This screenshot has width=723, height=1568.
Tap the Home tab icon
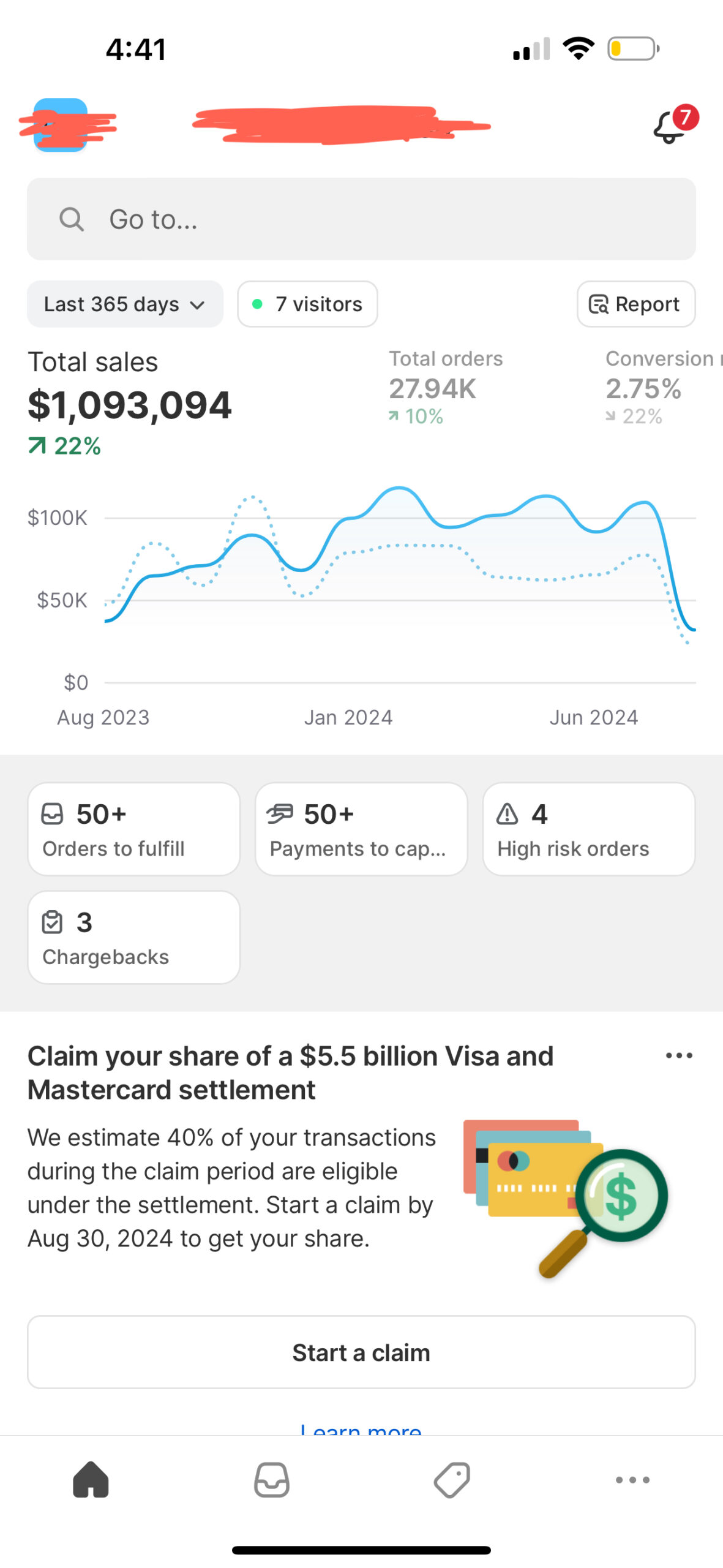coord(91,1480)
